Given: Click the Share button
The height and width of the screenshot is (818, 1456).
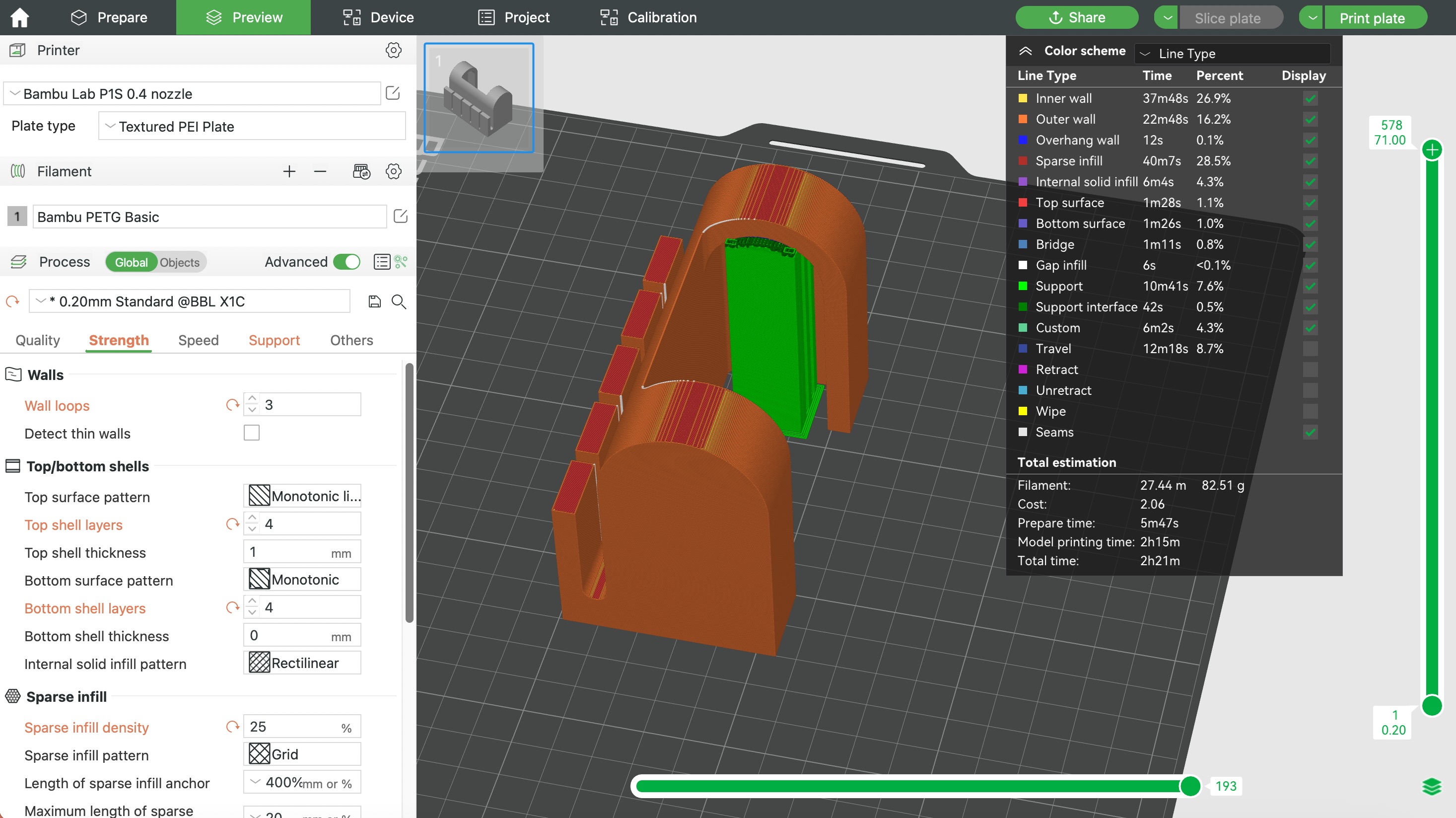Looking at the screenshot, I should (1076, 17).
